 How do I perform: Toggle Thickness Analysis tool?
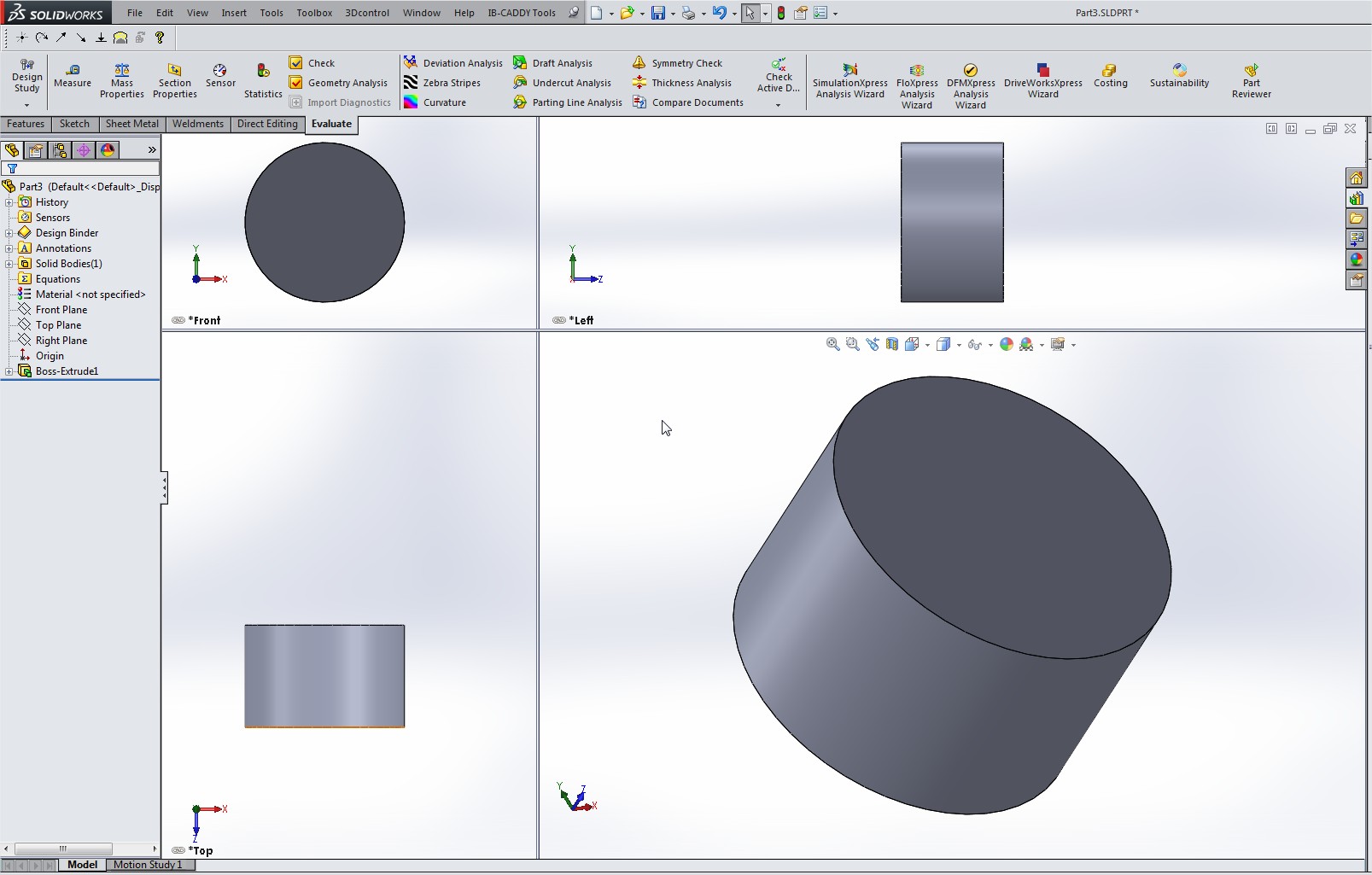coord(639,83)
